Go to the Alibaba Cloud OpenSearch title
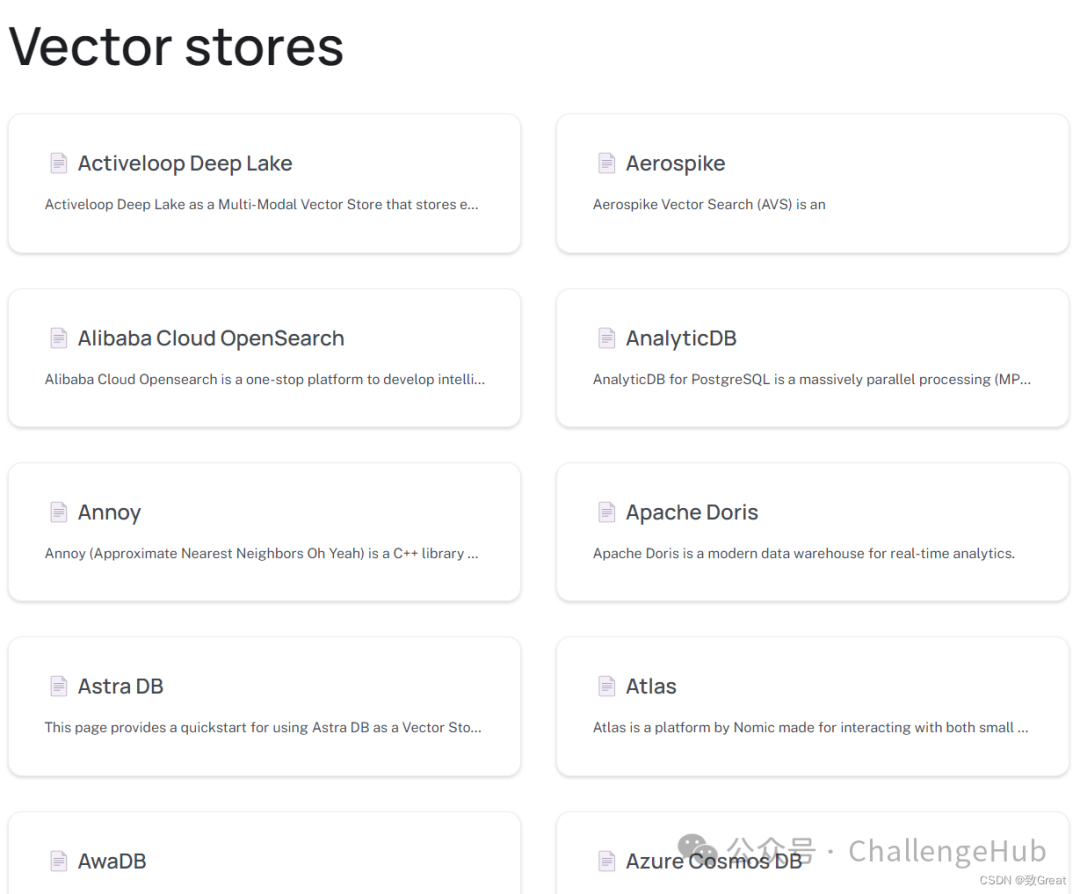This screenshot has height=894, width=1080. tap(211, 338)
